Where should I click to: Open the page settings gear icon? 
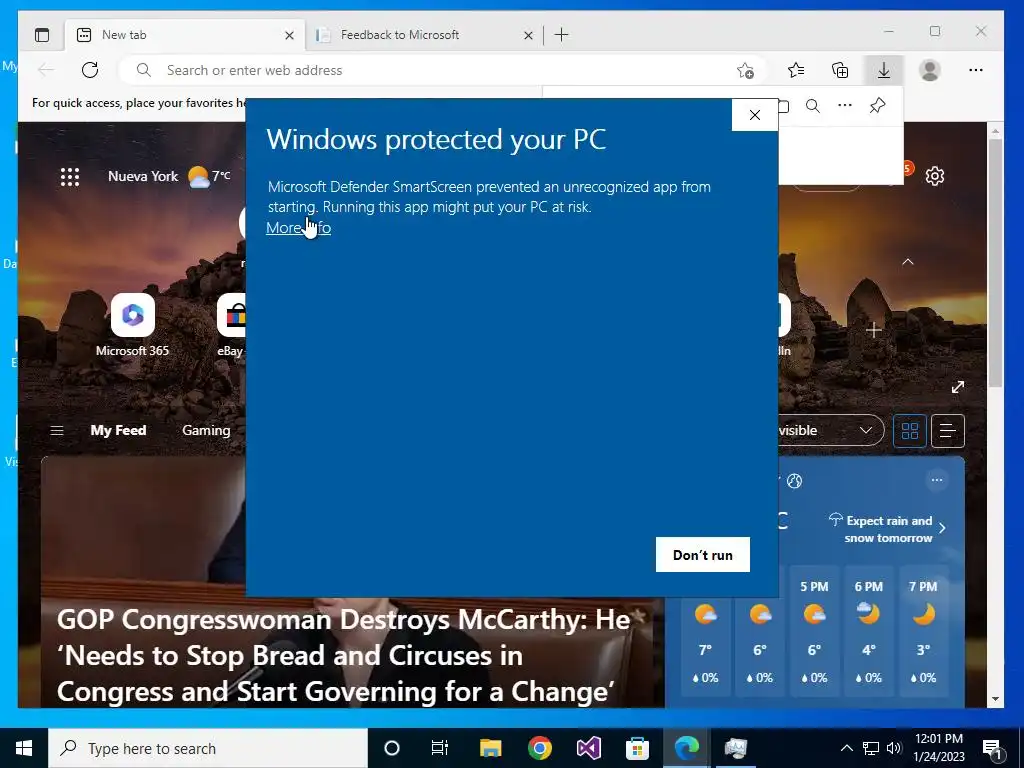pyautogui.click(x=935, y=176)
